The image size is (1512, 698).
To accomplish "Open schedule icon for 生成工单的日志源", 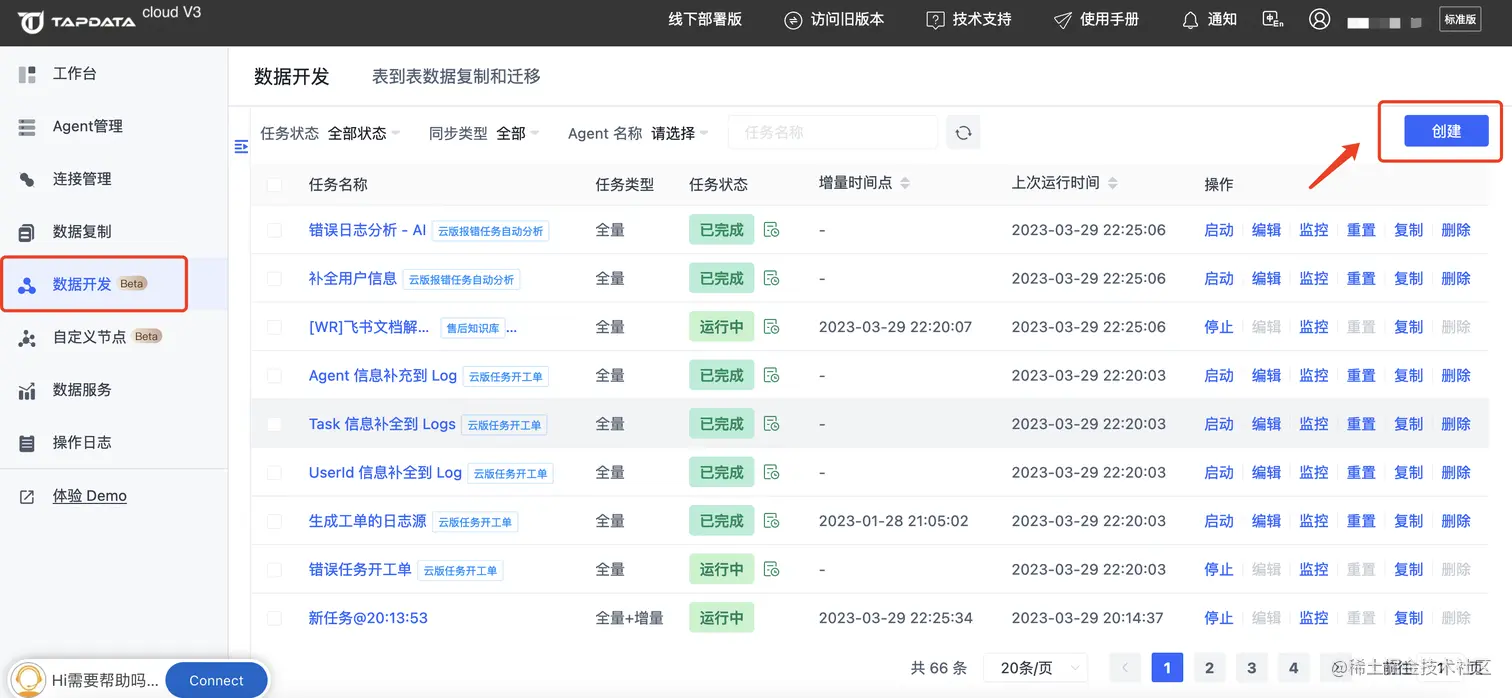I will [771, 521].
